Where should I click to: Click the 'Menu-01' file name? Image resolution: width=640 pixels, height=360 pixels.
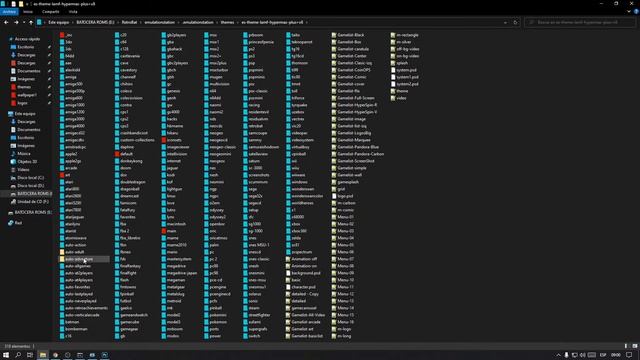[346, 217]
